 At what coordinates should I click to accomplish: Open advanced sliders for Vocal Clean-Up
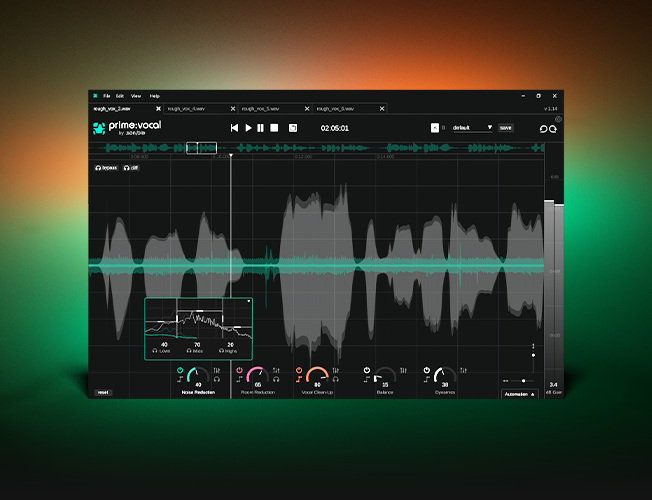(336, 370)
